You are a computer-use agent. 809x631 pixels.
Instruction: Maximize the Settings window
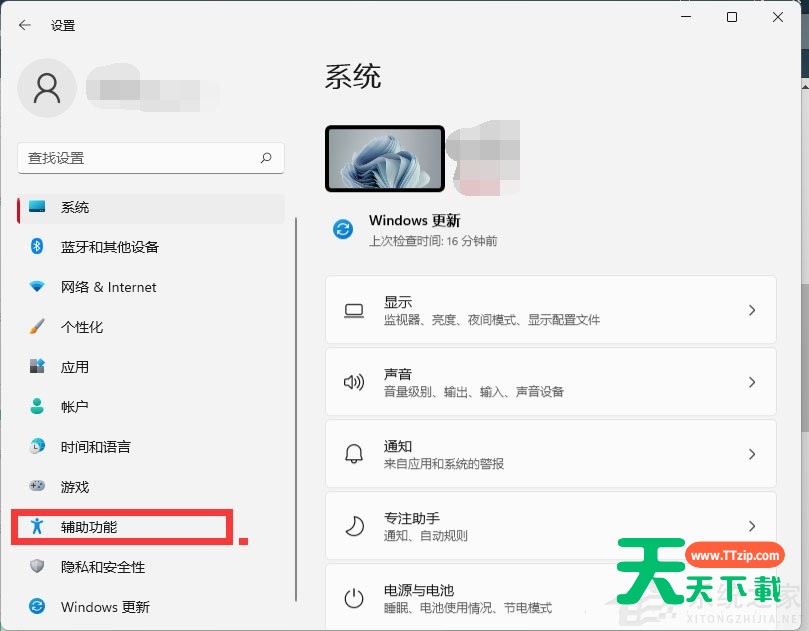tap(732, 17)
